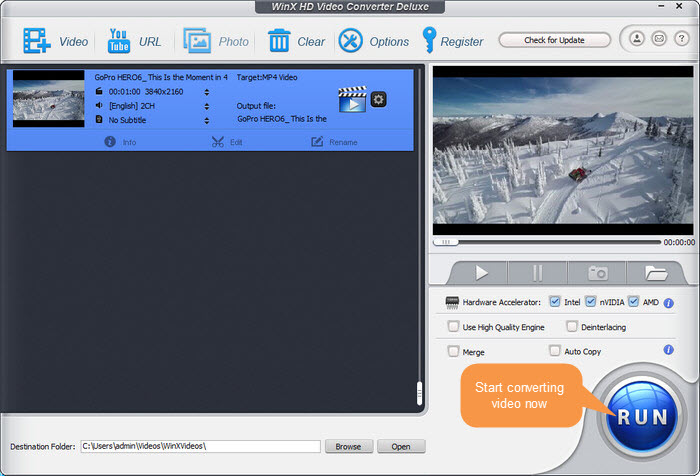This screenshot has width=700, height=476.
Task: Click the email envelope icon
Action: coord(659,39)
